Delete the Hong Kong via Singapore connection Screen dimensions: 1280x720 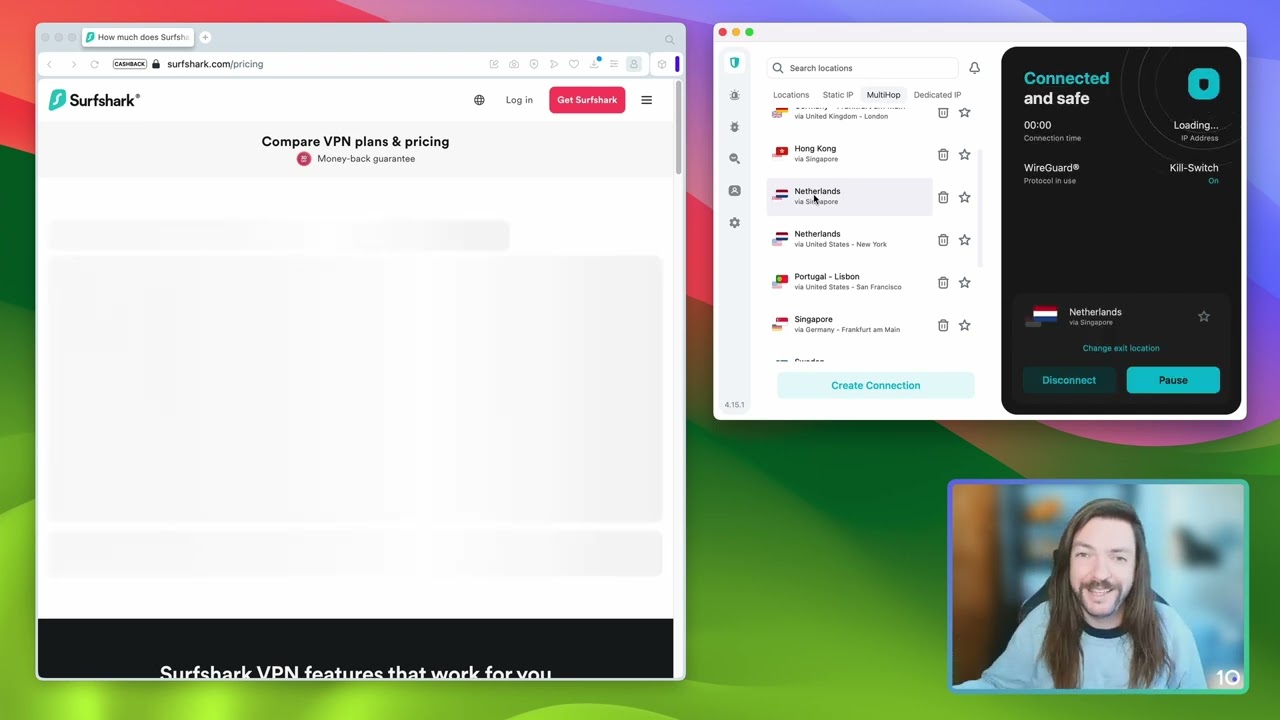[943, 155]
